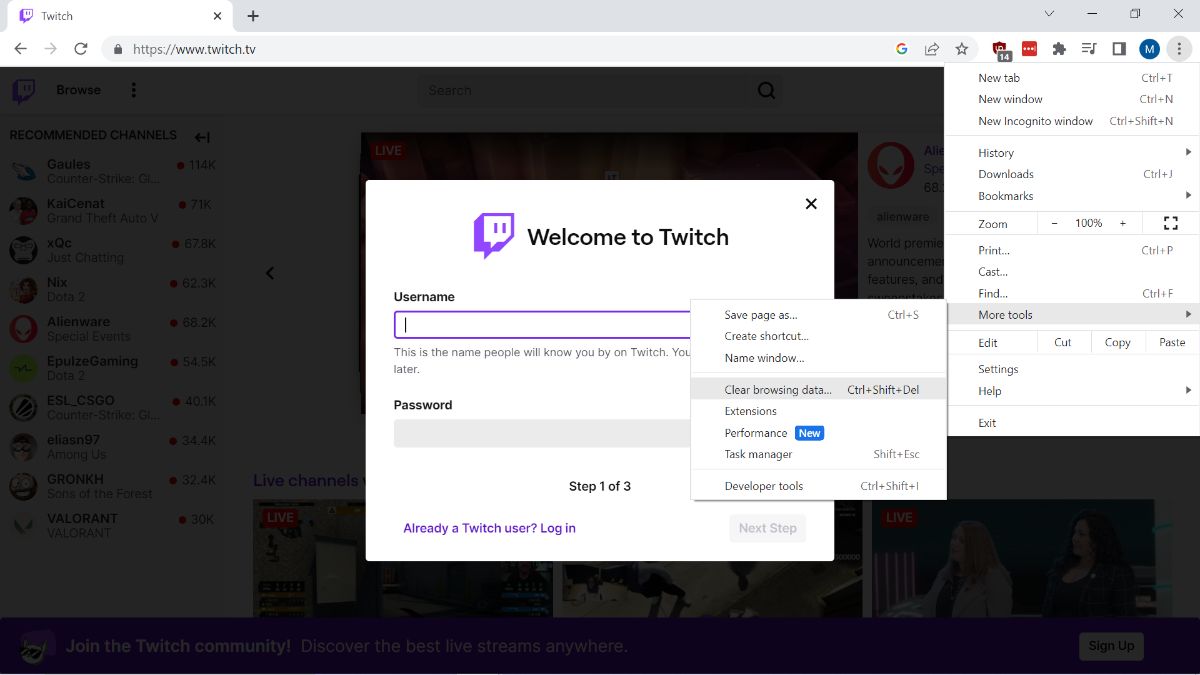Bookmark this page with star icon
The width and height of the screenshot is (1200, 675).
961,49
